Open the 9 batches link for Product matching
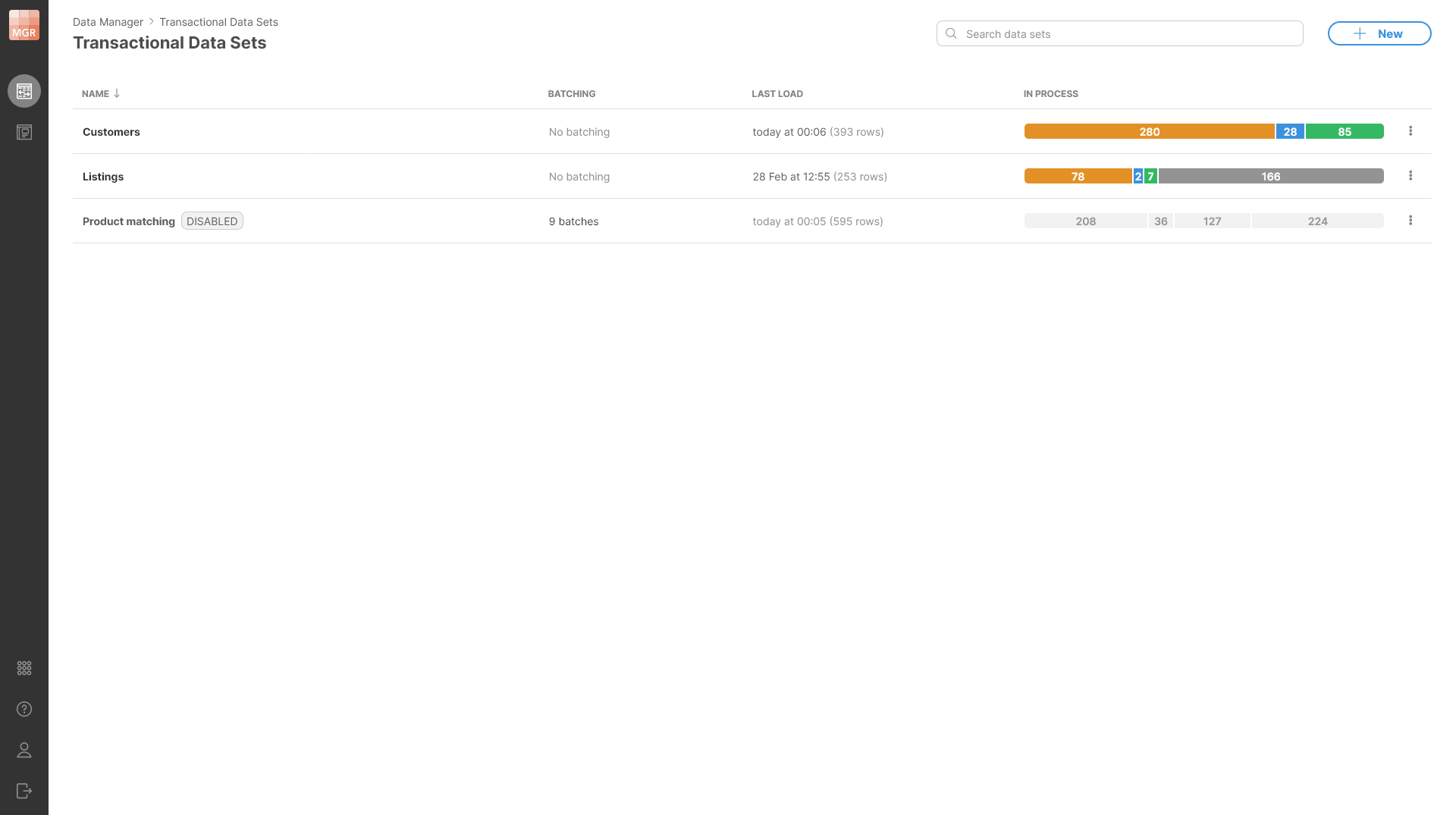The width and height of the screenshot is (1456, 815). 573,221
